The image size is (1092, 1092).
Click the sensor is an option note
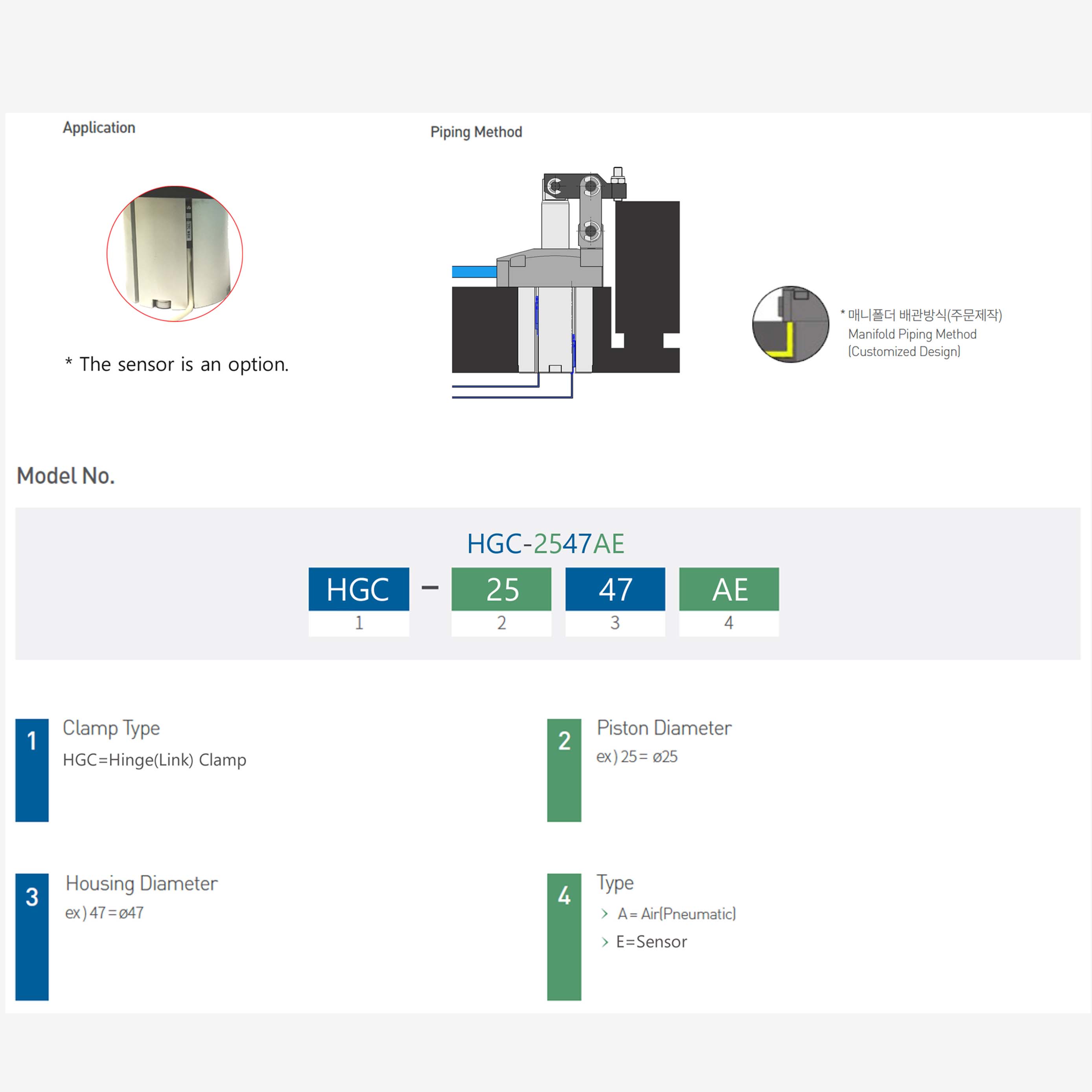[177, 364]
